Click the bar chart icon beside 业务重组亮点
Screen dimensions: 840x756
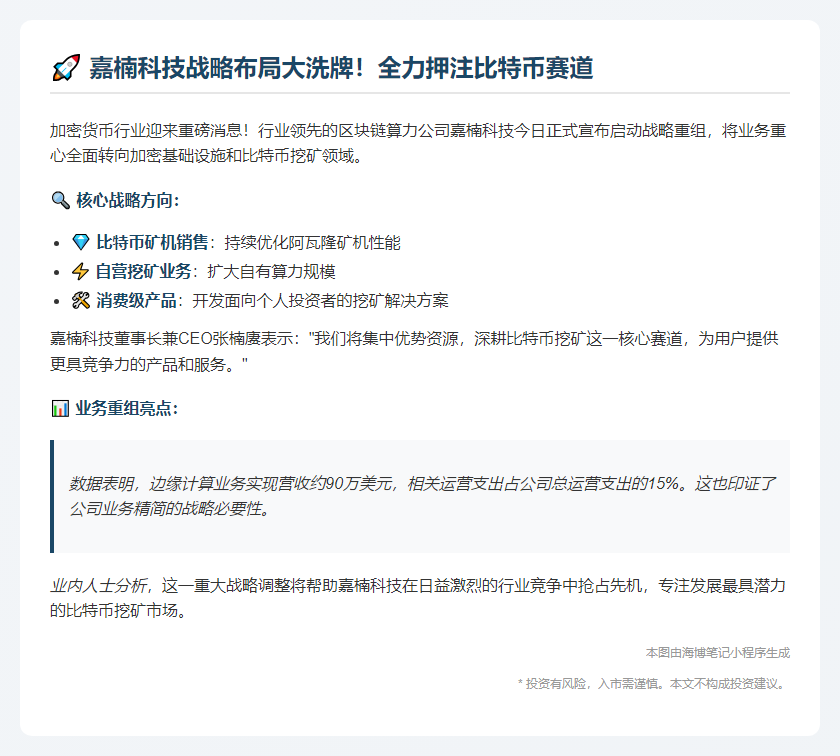60,408
